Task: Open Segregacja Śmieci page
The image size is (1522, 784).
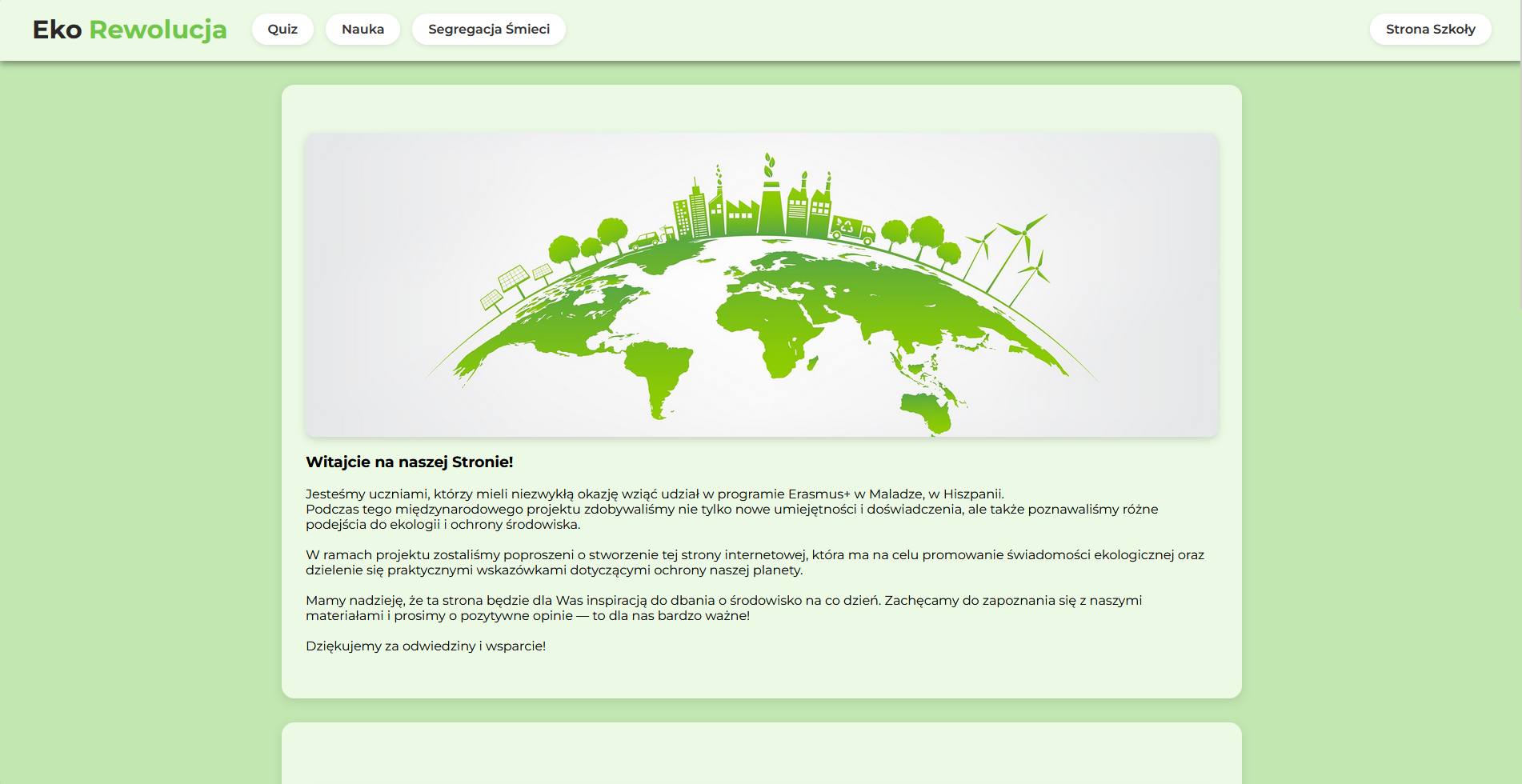Action: tap(488, 30)
